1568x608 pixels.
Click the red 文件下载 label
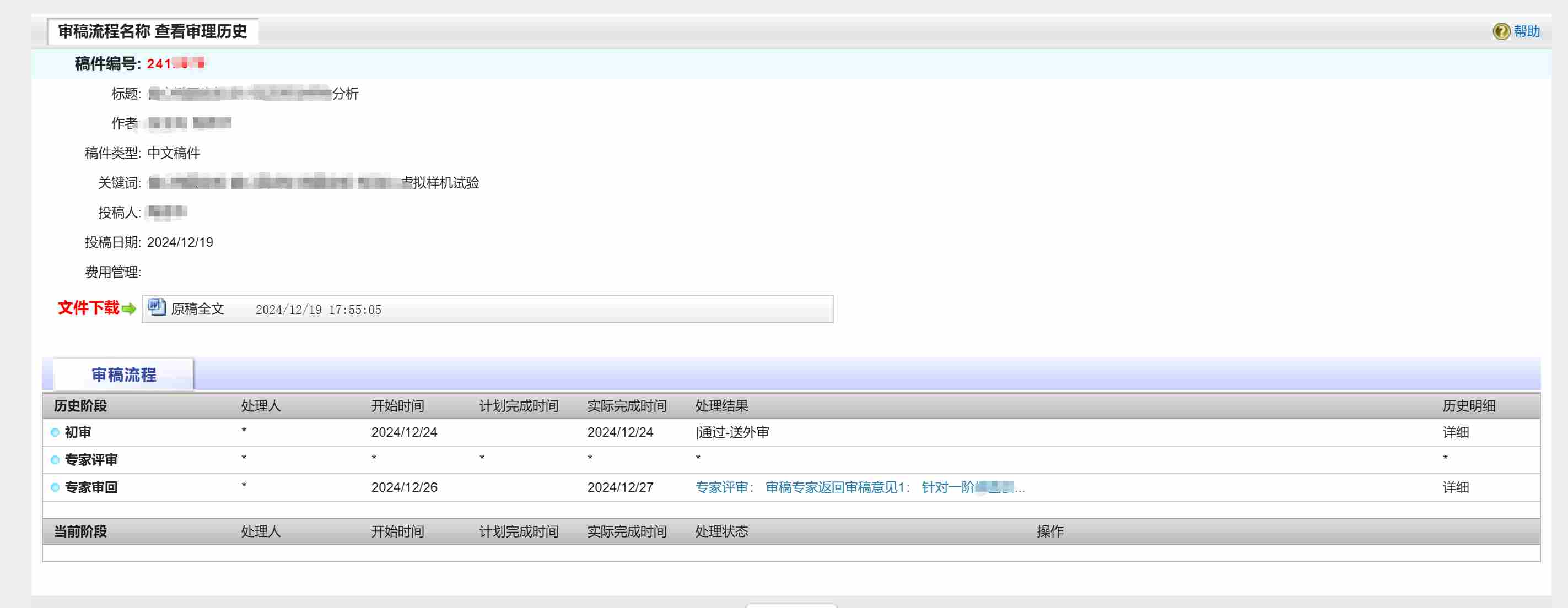88,308
